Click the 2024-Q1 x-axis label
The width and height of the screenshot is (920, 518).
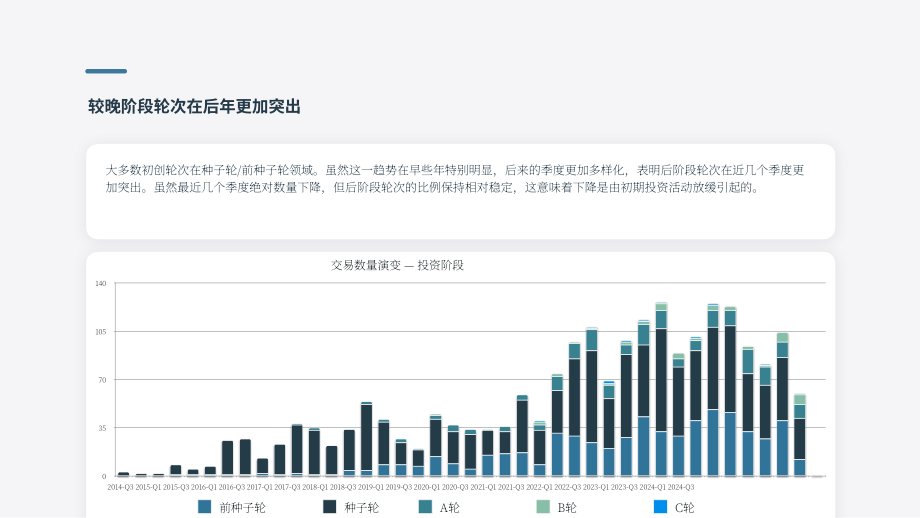pos(652,487)
